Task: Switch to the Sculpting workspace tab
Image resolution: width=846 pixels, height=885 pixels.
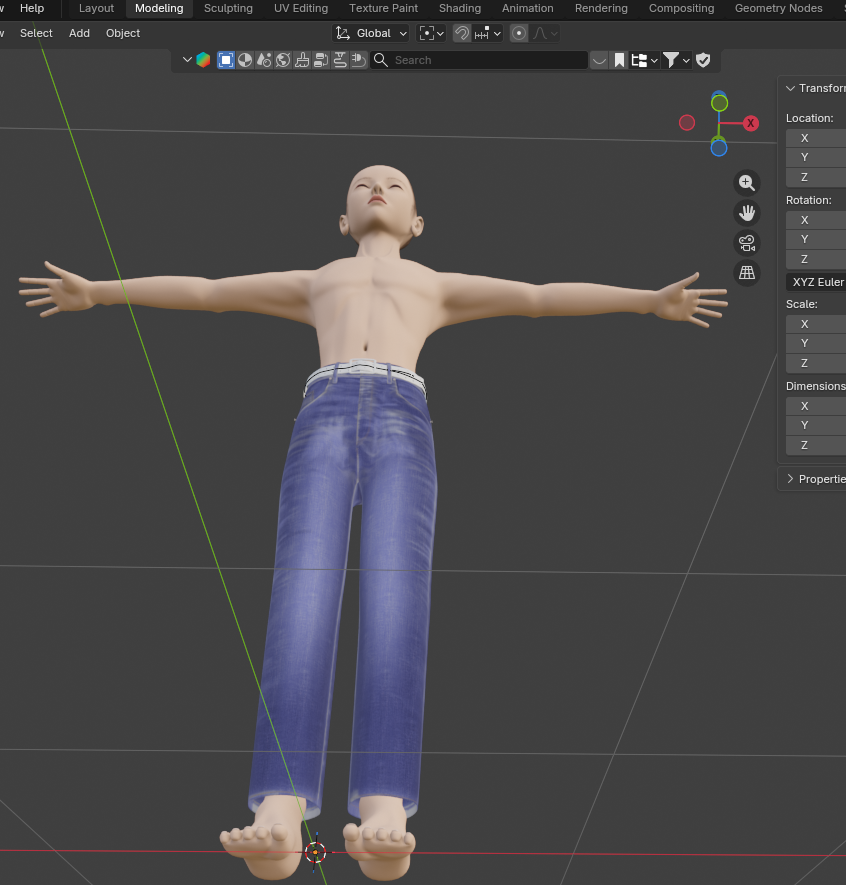Action: click(x=228, y=8)
